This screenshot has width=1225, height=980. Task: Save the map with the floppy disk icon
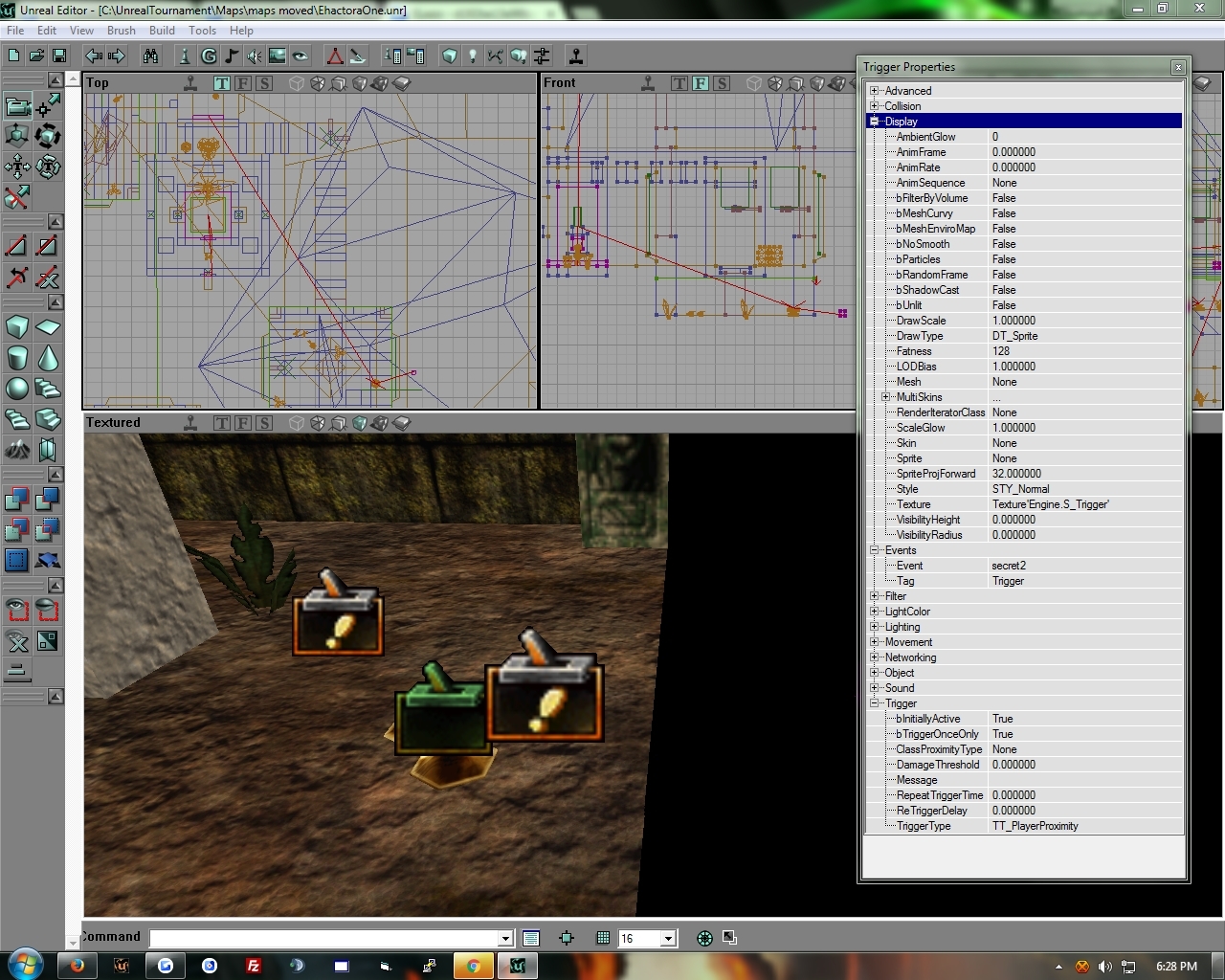coord(59,56)
